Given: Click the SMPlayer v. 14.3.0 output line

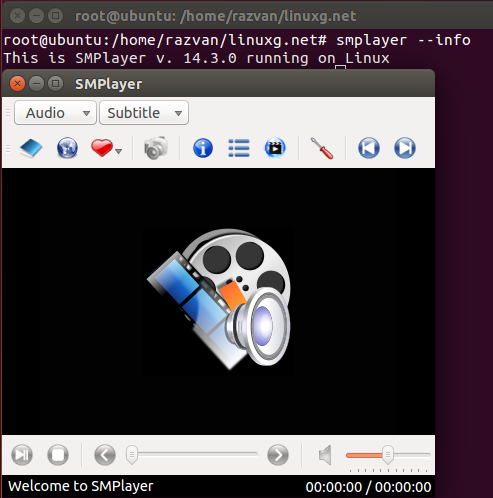Looking at the screenshot, I should [x=196, y=58].
